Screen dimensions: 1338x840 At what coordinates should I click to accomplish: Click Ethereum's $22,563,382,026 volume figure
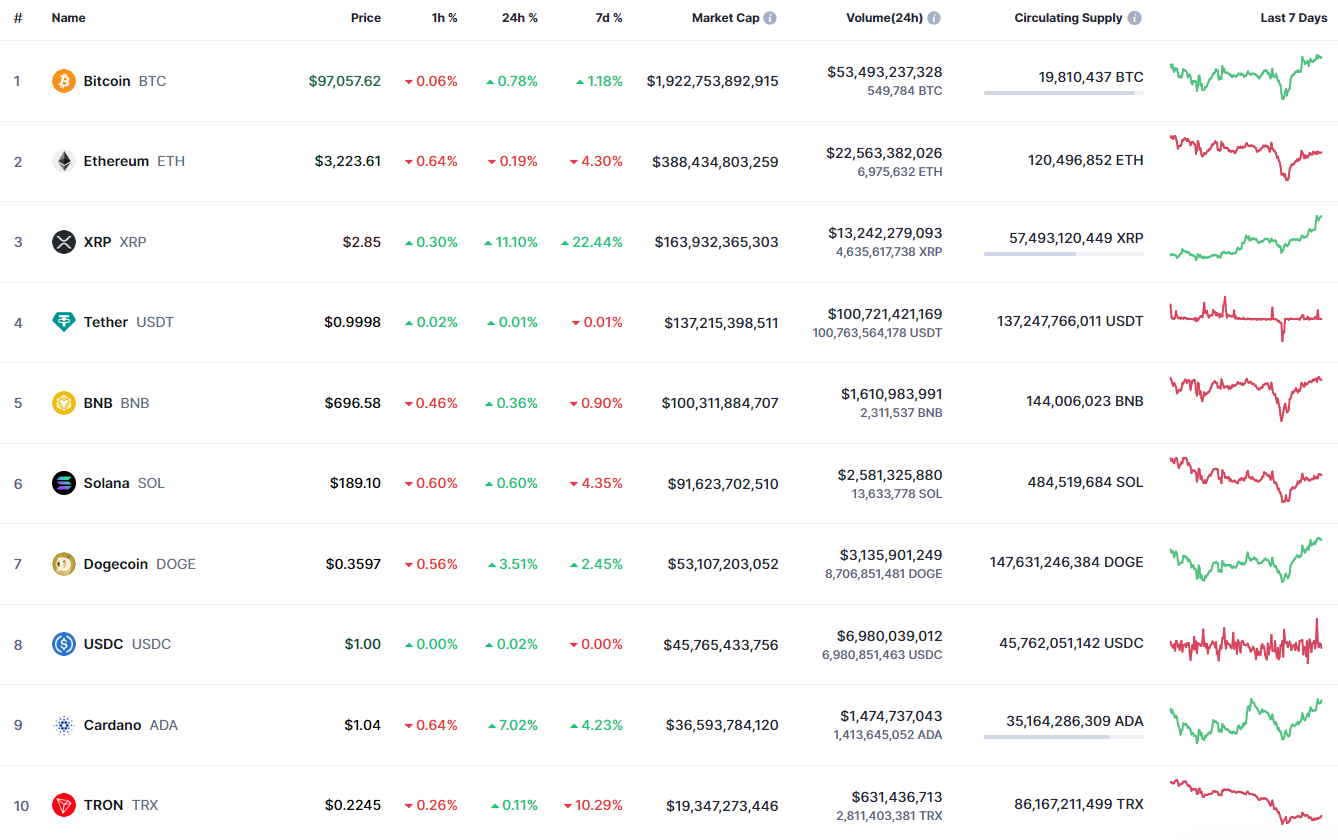pyautogui.click(x=884, y=153)
